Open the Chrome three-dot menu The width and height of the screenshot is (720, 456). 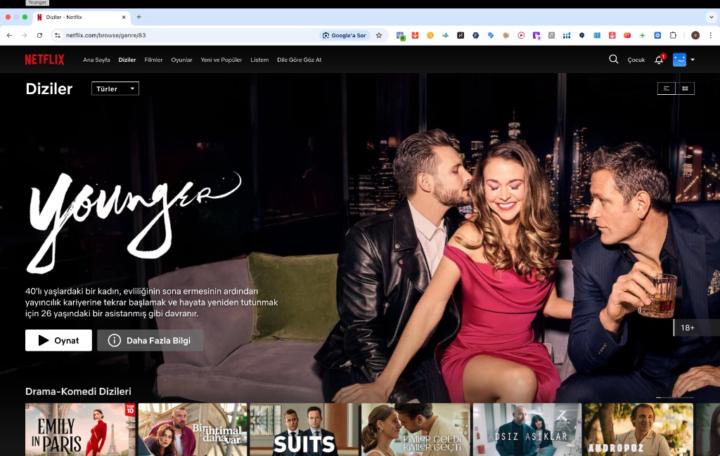[x=710, y=35]
